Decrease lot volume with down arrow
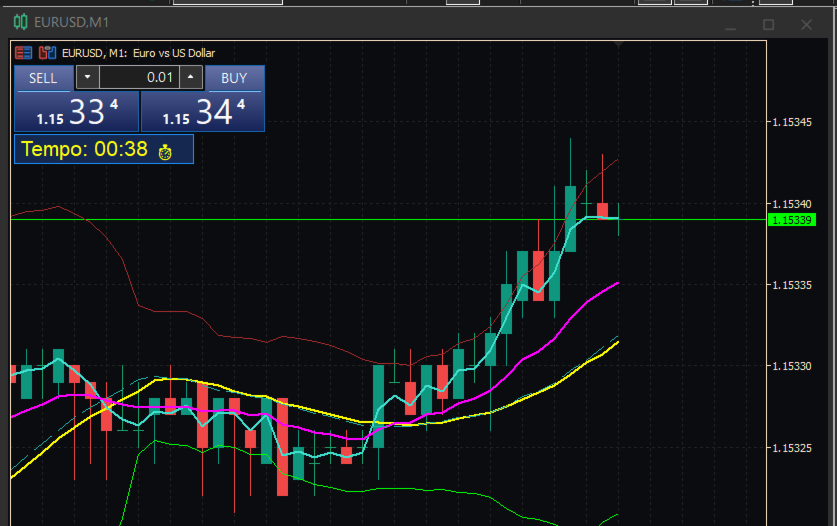 click(88, 77)
